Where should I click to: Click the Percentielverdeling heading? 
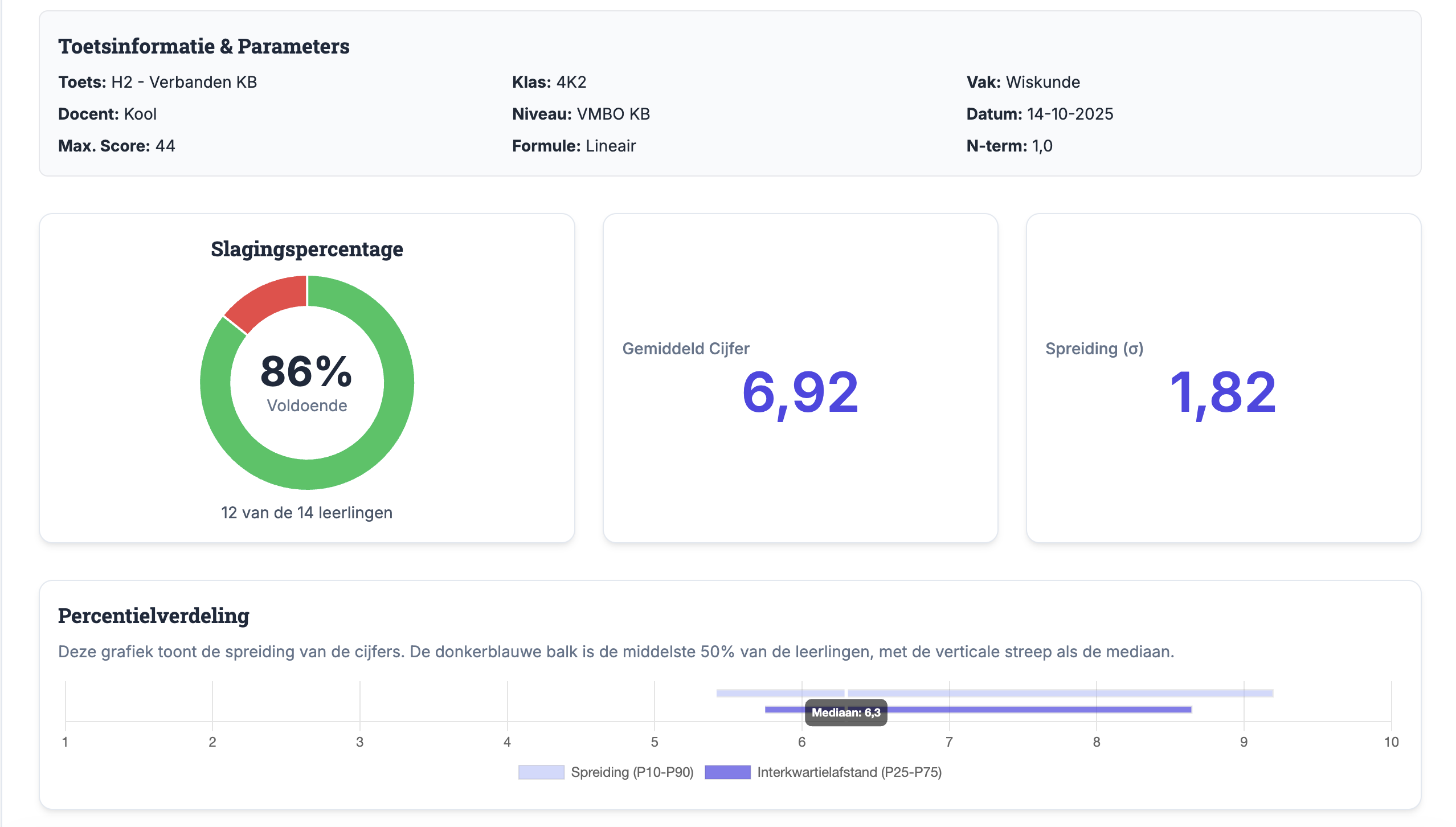tap(154, 616)
